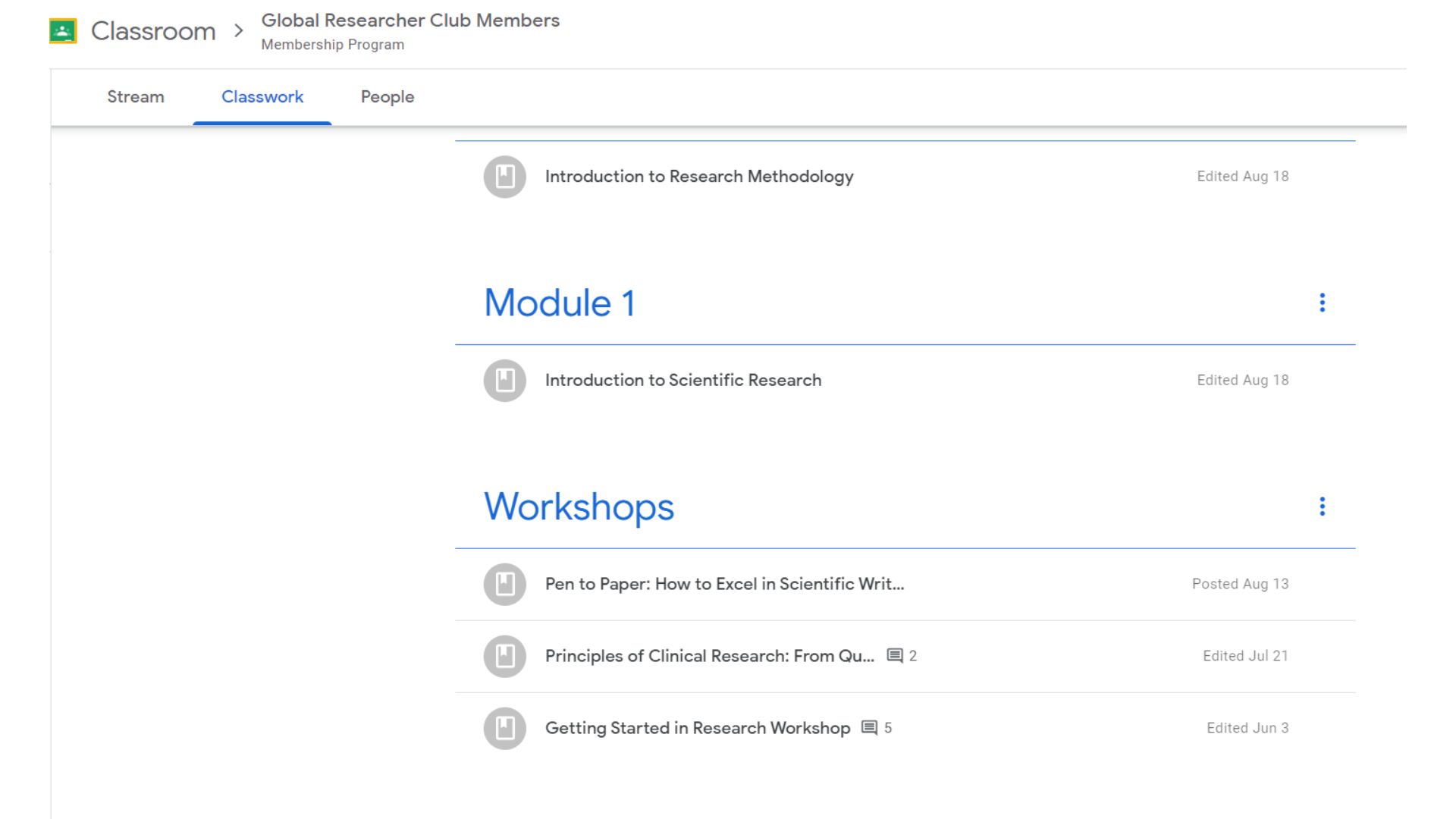Click the 'Membership Program' subtitle text
Viewport: 1456px width, 819px height.
(x=333, y=45)
